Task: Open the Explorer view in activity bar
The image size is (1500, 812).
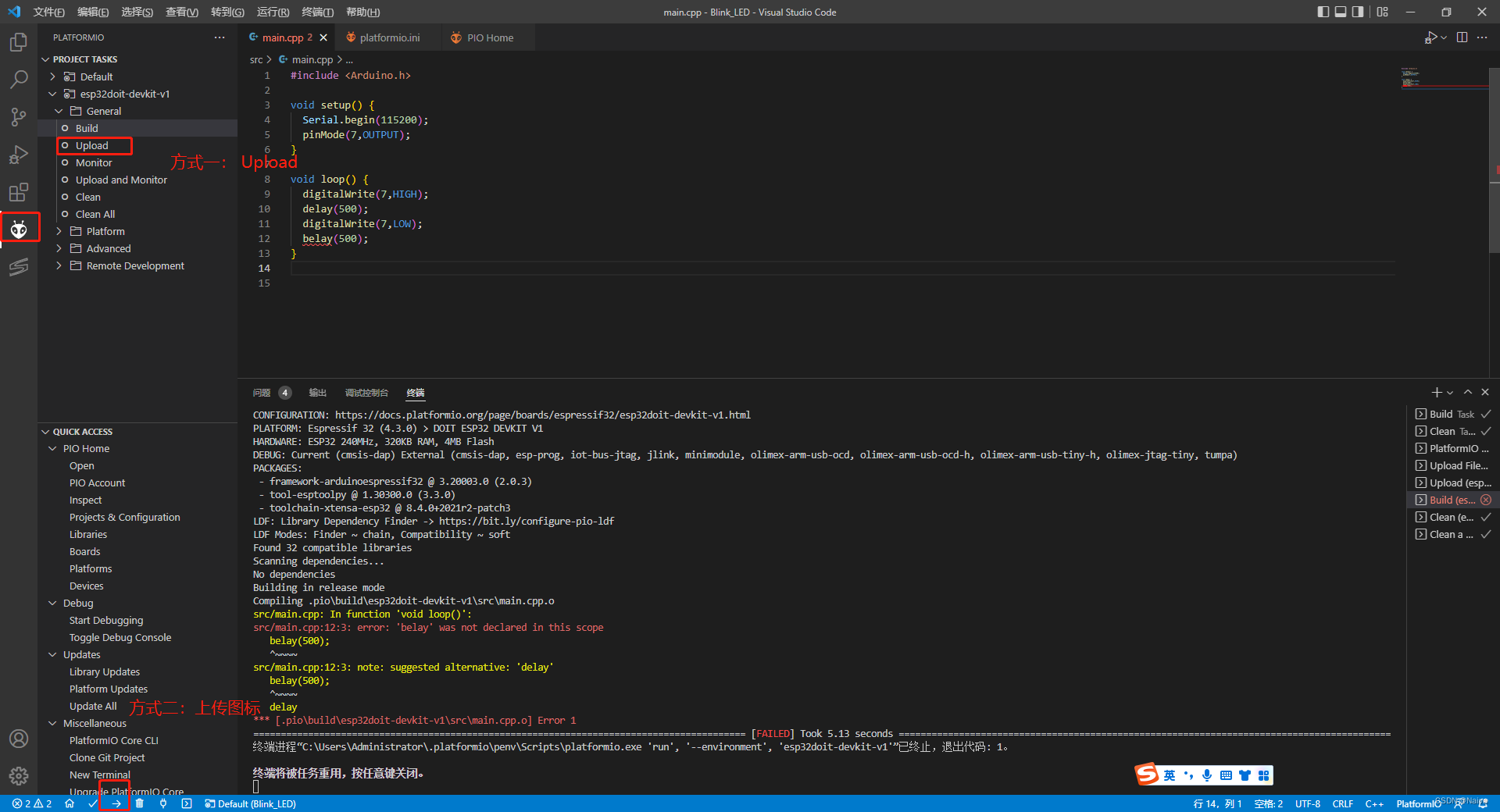Action: pos(19,42)
